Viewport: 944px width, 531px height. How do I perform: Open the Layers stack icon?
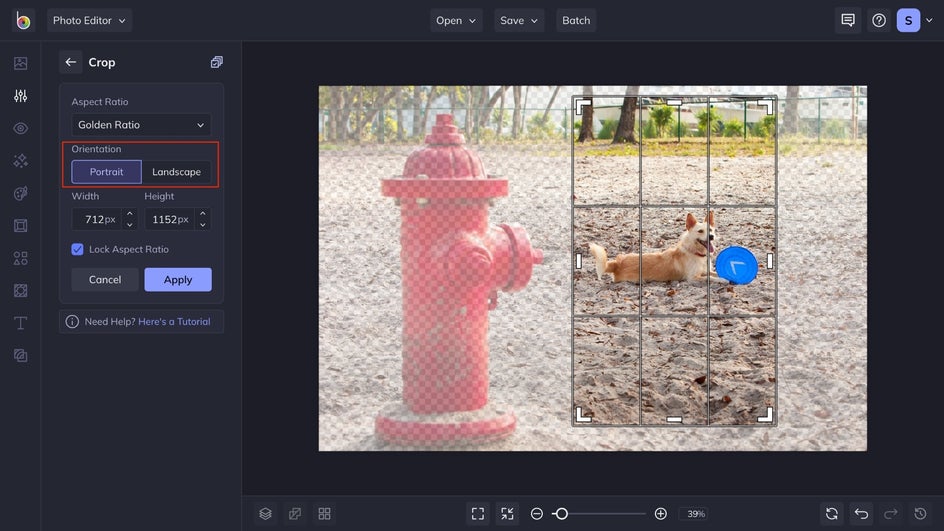tap(266, 514)
